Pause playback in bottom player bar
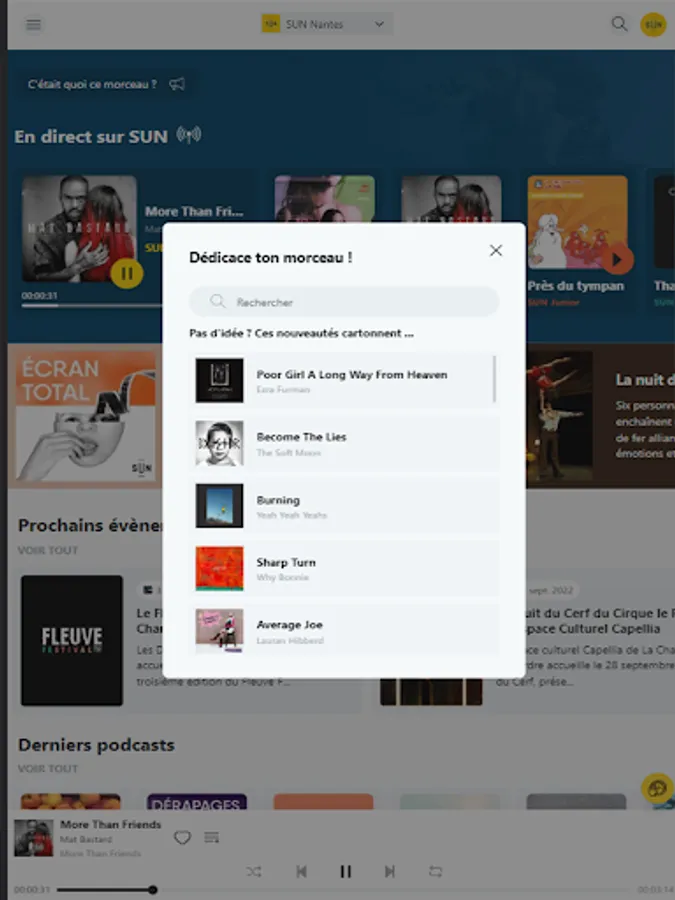This screenshot has height=900, width=675. pyautogui.click(x=346, y=872)
